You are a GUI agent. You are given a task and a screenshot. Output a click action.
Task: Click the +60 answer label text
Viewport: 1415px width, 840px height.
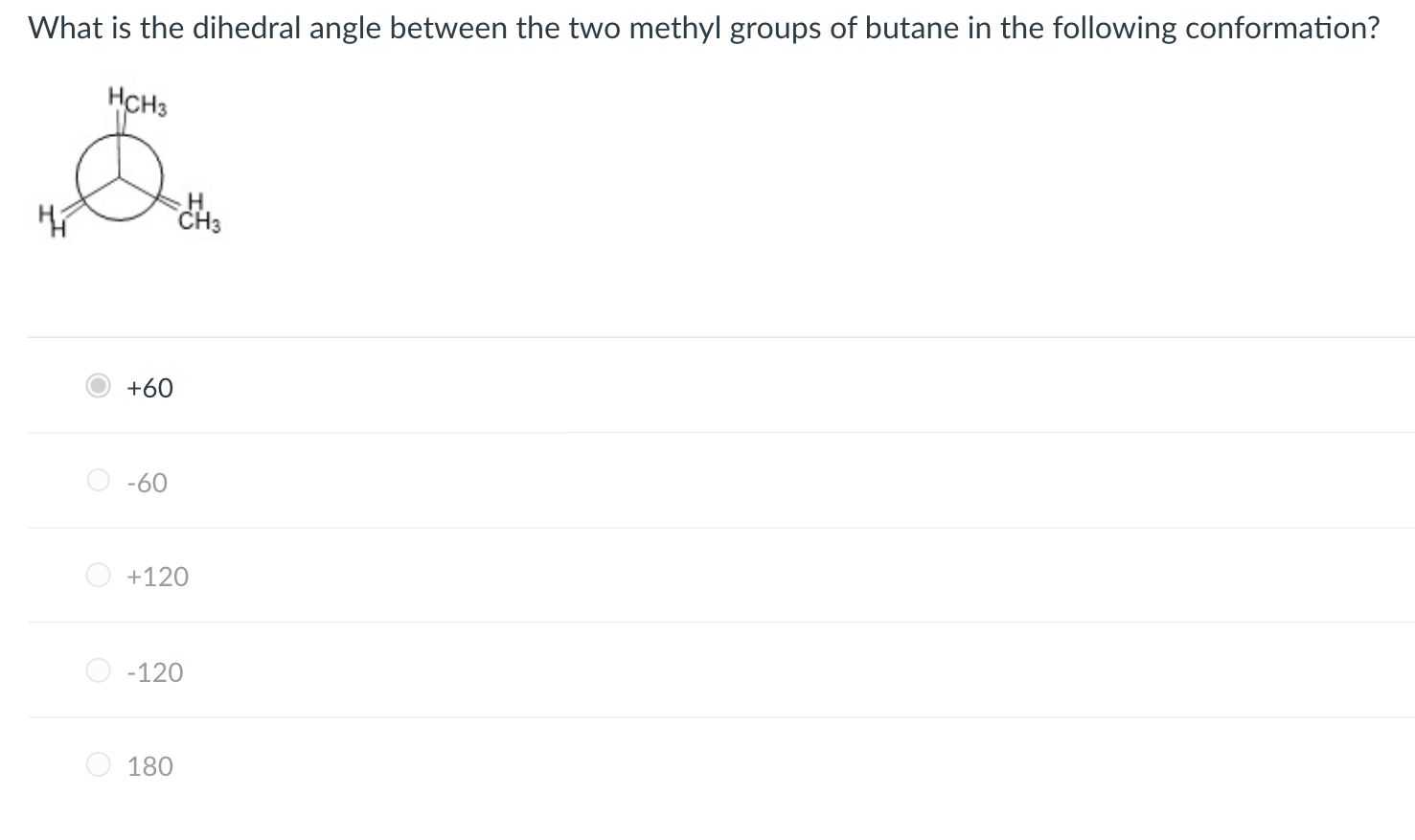coord(149,387)
